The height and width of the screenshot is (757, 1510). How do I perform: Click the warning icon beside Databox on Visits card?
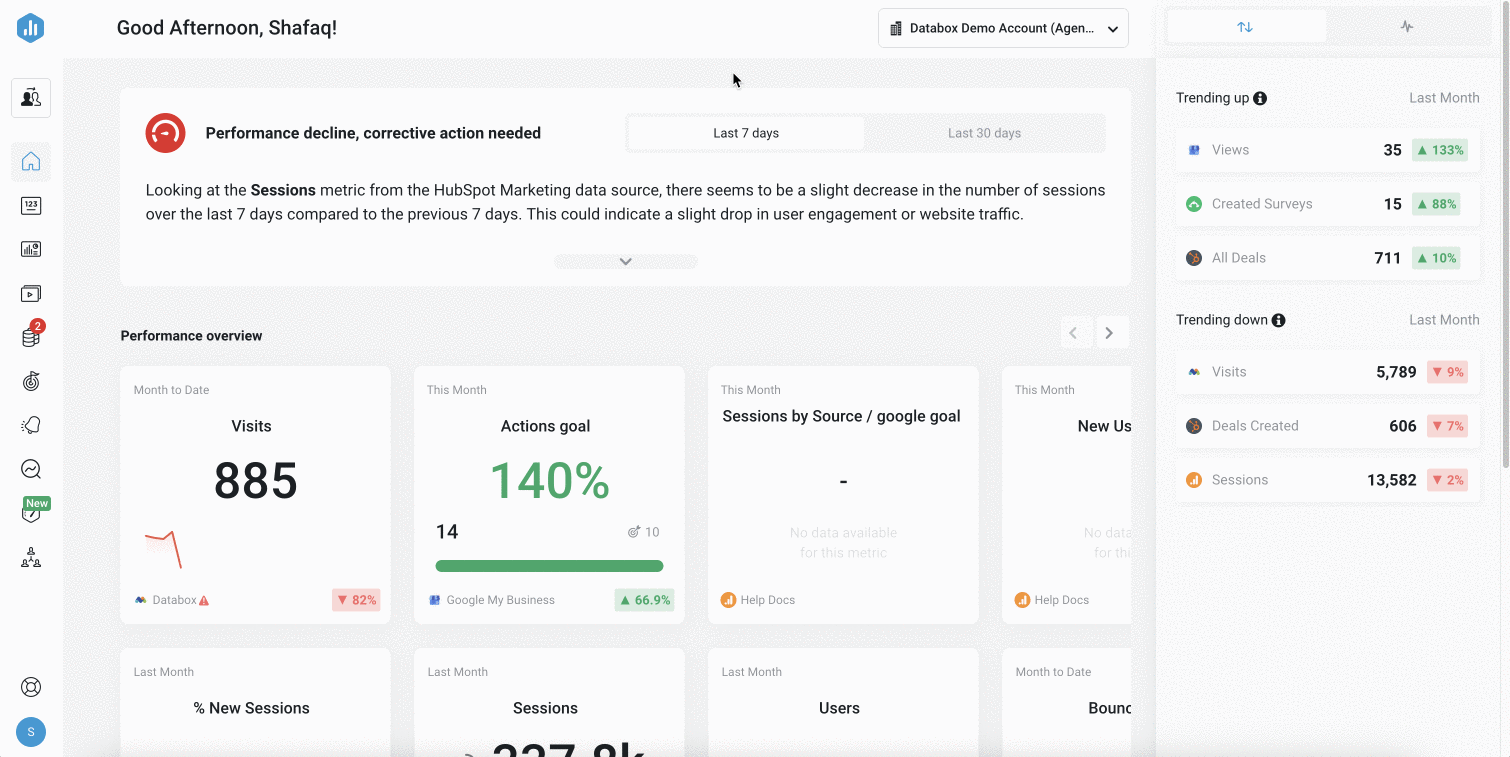pyautogui.click(x=204, y=601)
